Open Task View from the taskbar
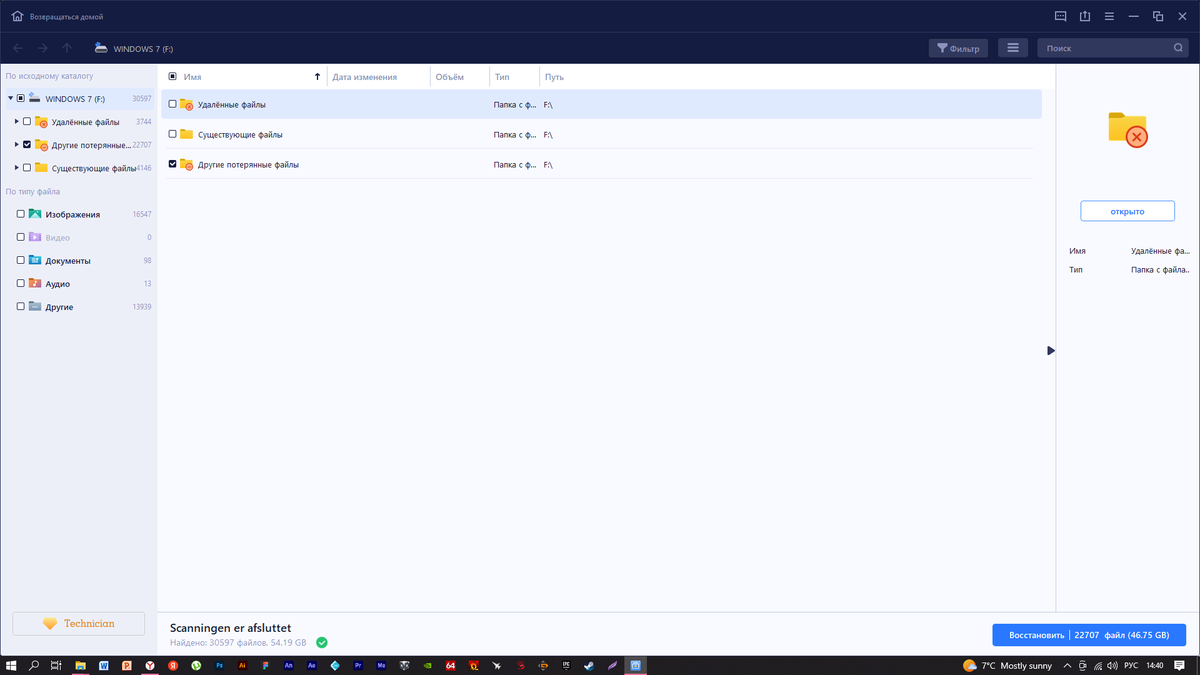This screenshot has width=1200, height=675. click(x=56, y=665)
